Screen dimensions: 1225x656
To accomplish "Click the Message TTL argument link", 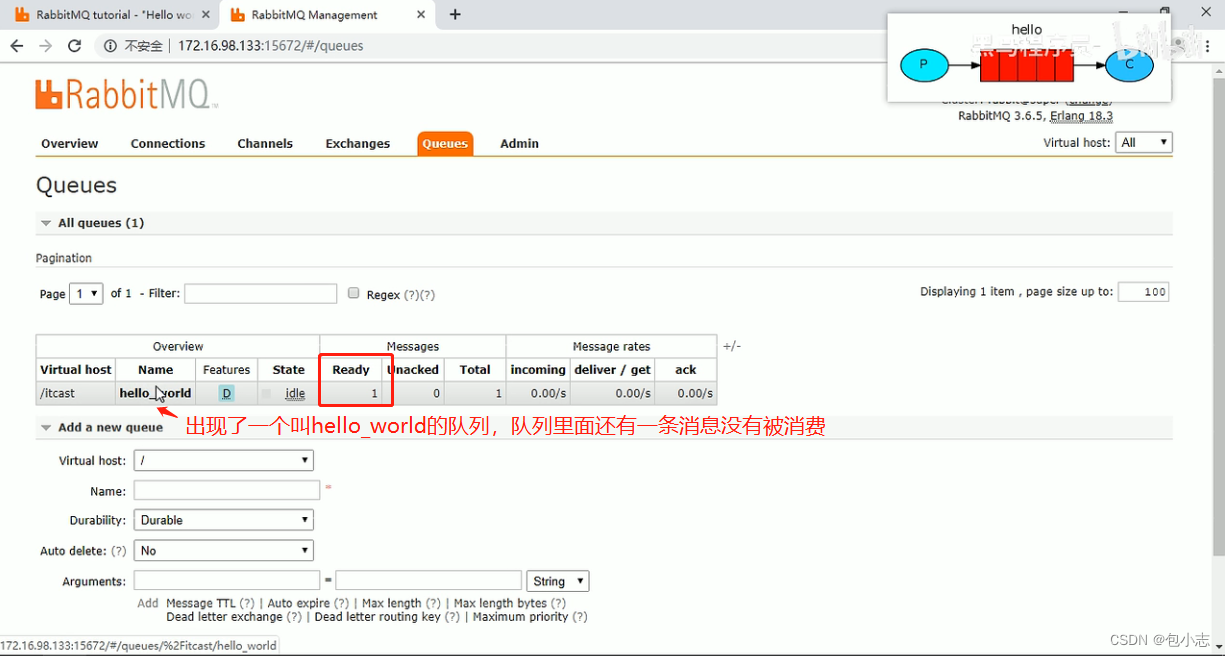I will tap(202, 604).
